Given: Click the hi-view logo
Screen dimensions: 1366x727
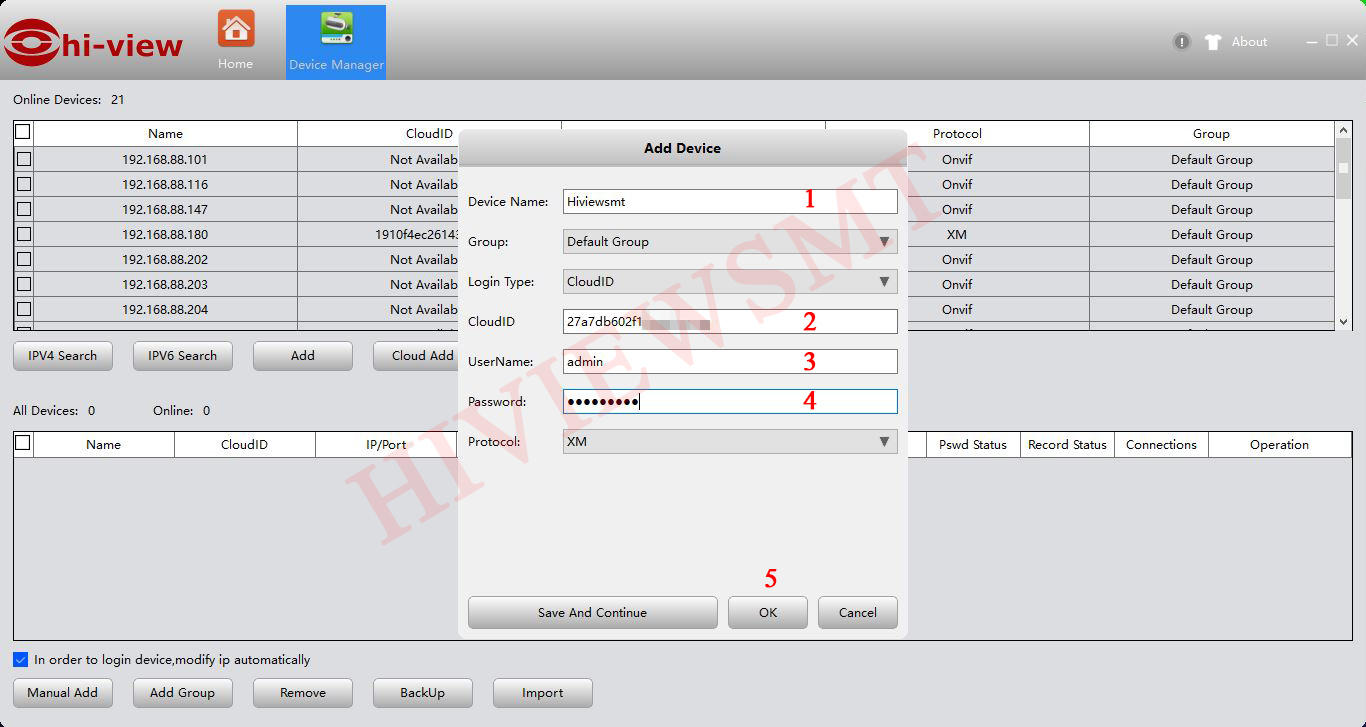Looking at the screenshot, I should 92,43.
